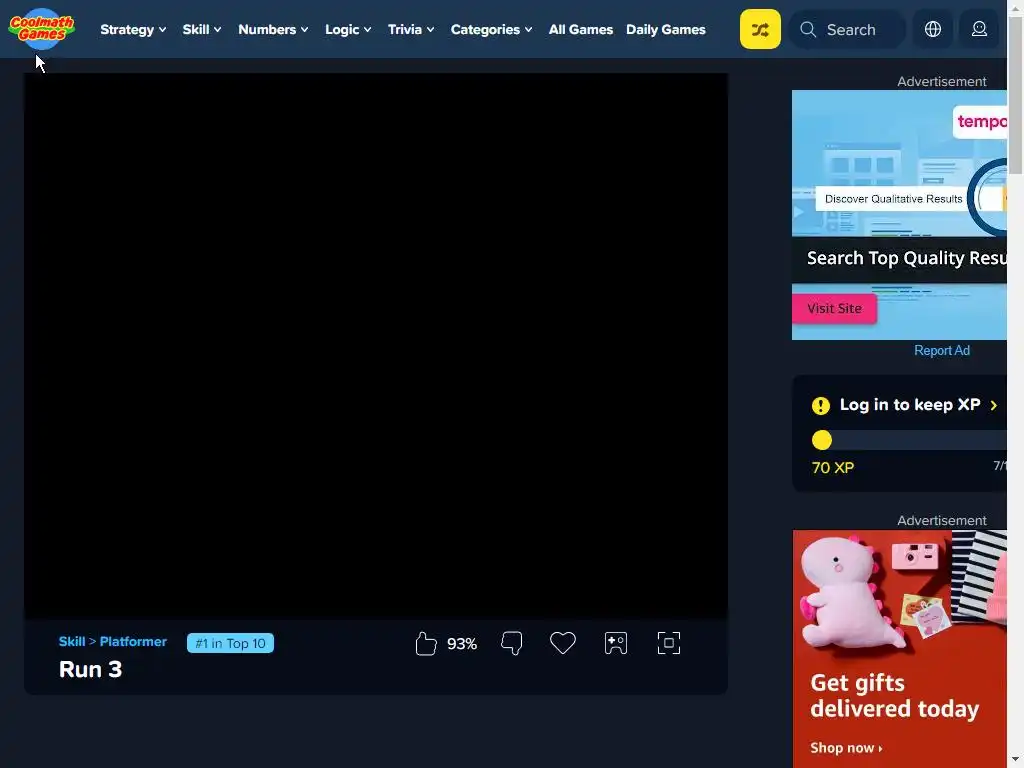Expand the Skill dropdown in the navbar

pyautogui.click(x=202, y=29)
